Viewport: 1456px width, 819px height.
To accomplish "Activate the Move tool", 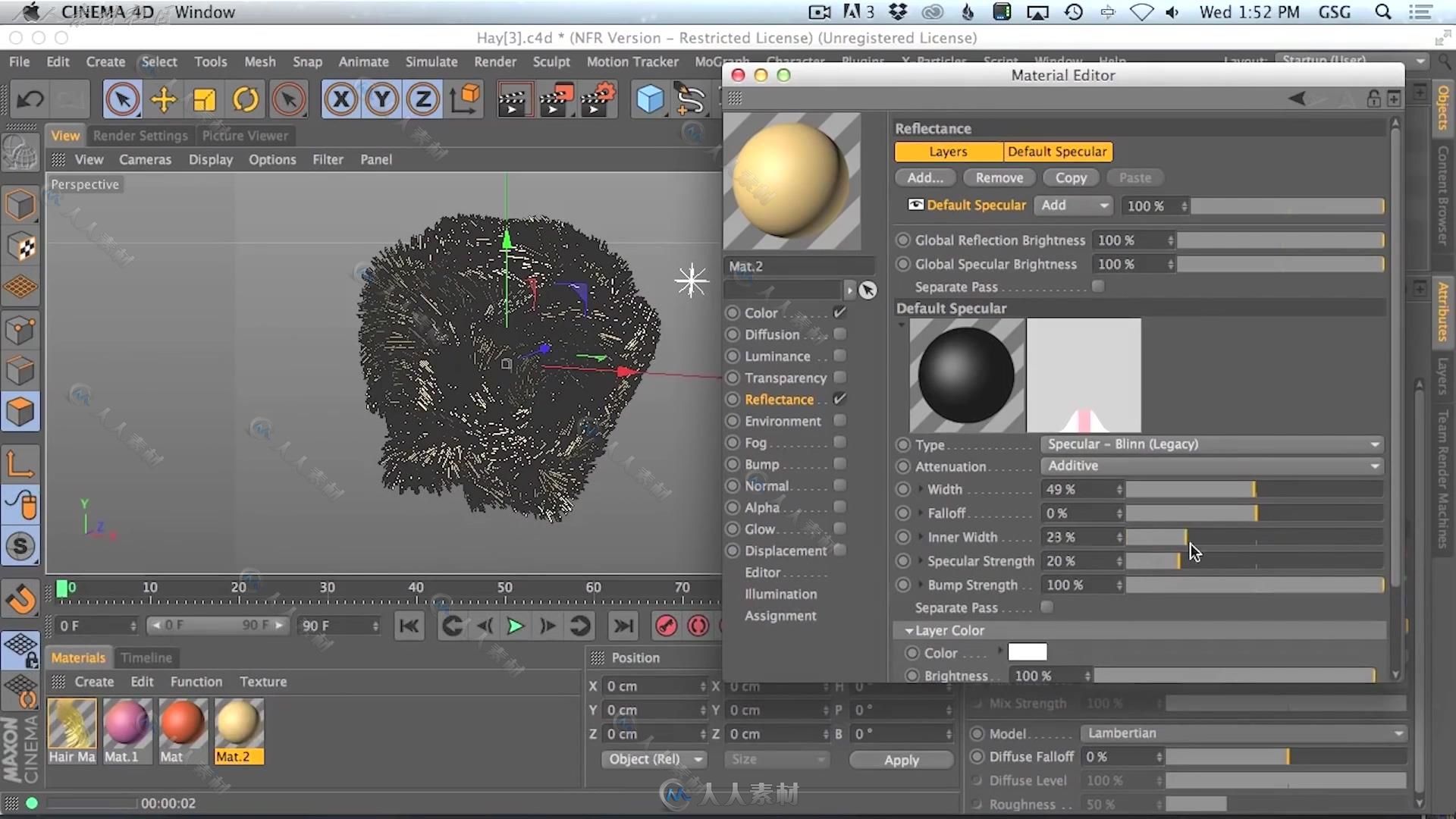I will 163,99.
